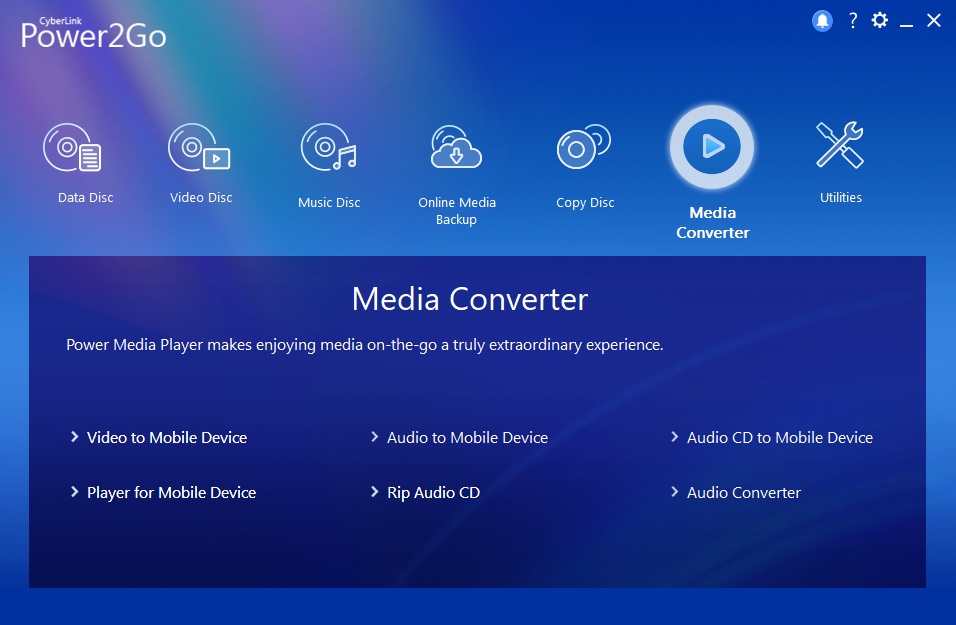This screenshot has height=625, width=956.
Task: Click the chevron beside Audio Converter
Action: [x=674, y=491]
